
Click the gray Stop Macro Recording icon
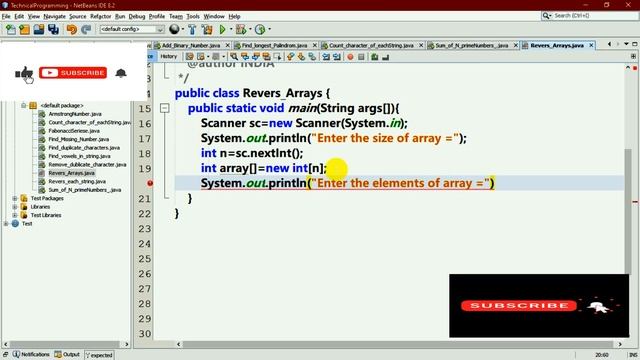pos(361,57)
